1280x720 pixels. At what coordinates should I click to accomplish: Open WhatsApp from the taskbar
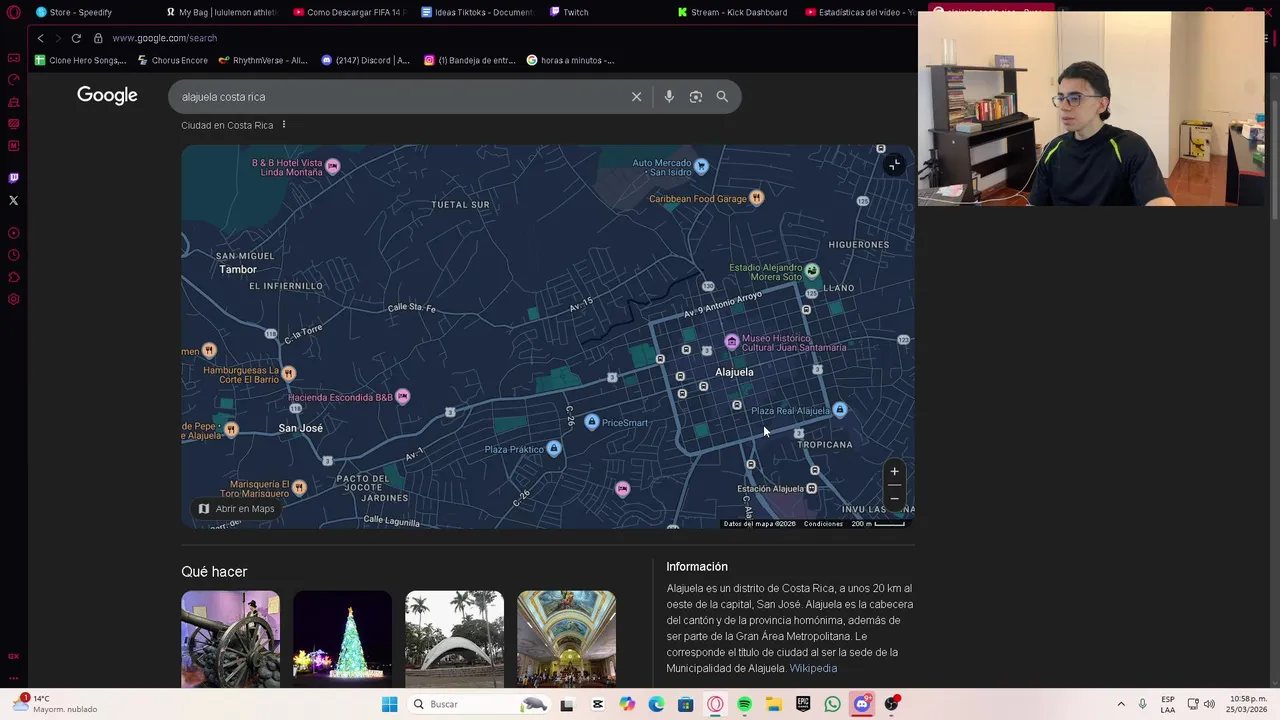click(x=832, y=704)
